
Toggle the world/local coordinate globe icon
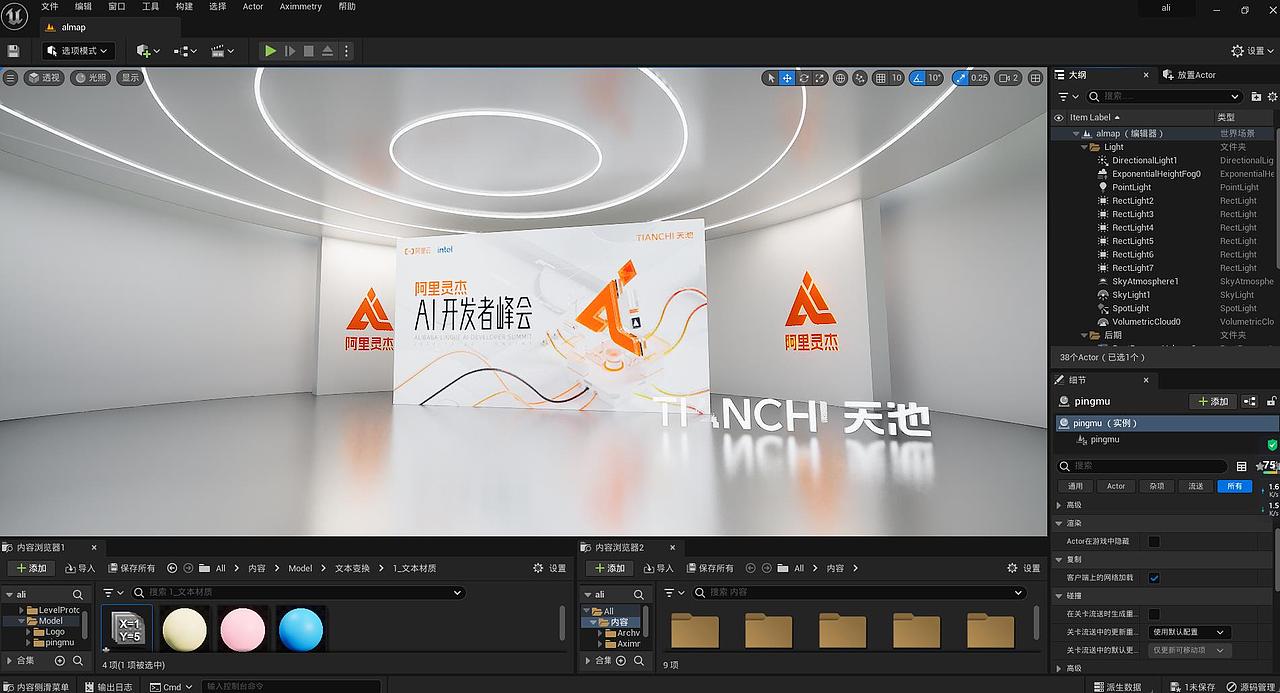point(840,77)
